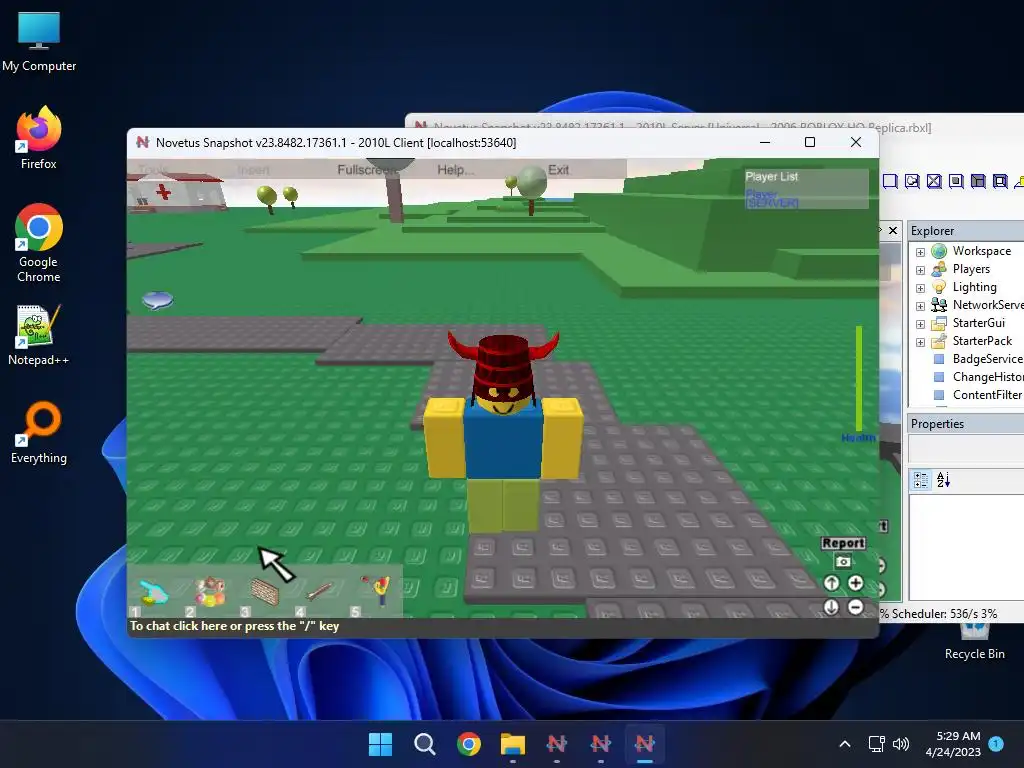Screen dimensions: 1024x768
Task: Click the crossed-square toolbar icon in server window
Action: point(934,181)
